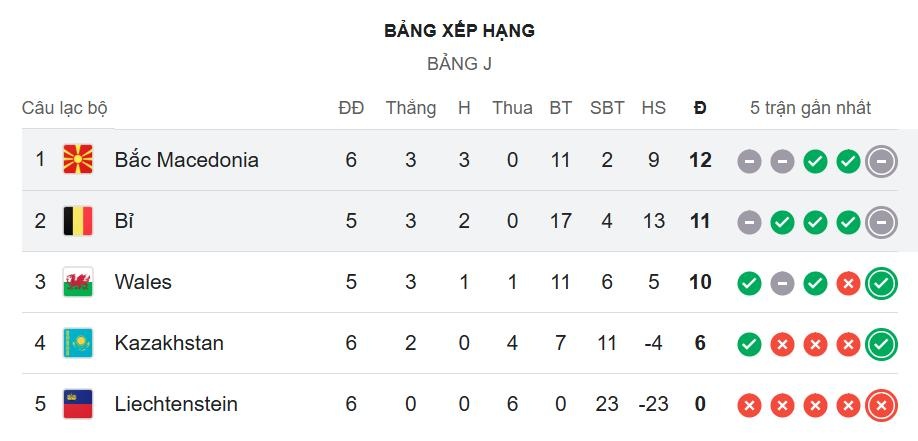Click the Thắng column header
This screenshot has width=918, height=441.
pos(411,108)
